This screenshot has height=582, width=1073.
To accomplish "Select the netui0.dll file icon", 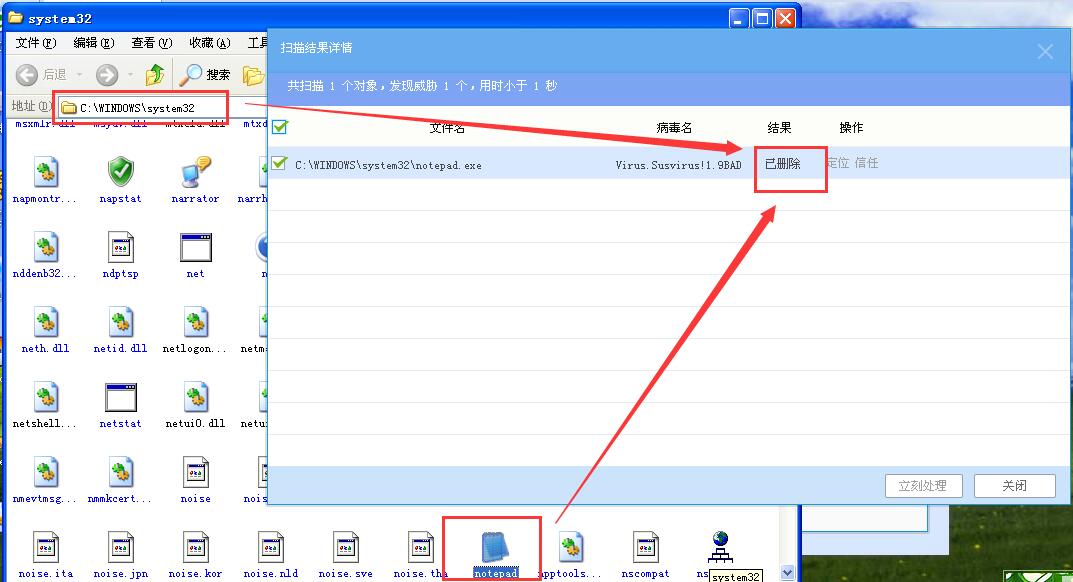I will point(196,397).
